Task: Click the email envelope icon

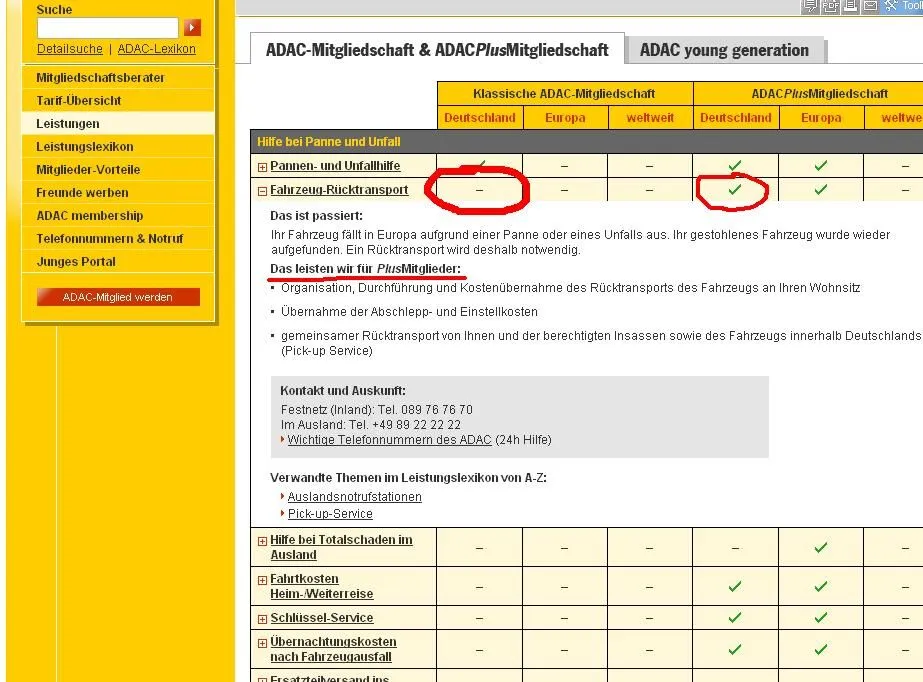Action: point(870,6)
